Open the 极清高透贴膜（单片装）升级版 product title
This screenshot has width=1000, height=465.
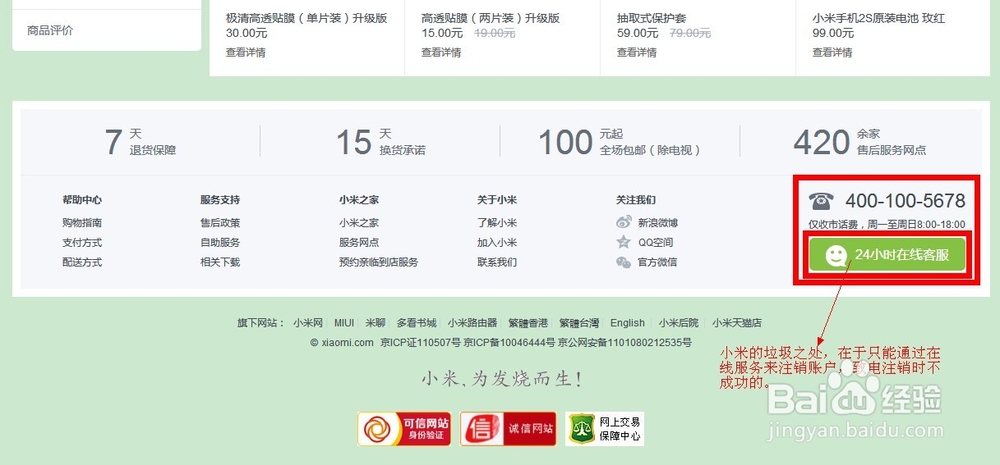click(307, 18)
